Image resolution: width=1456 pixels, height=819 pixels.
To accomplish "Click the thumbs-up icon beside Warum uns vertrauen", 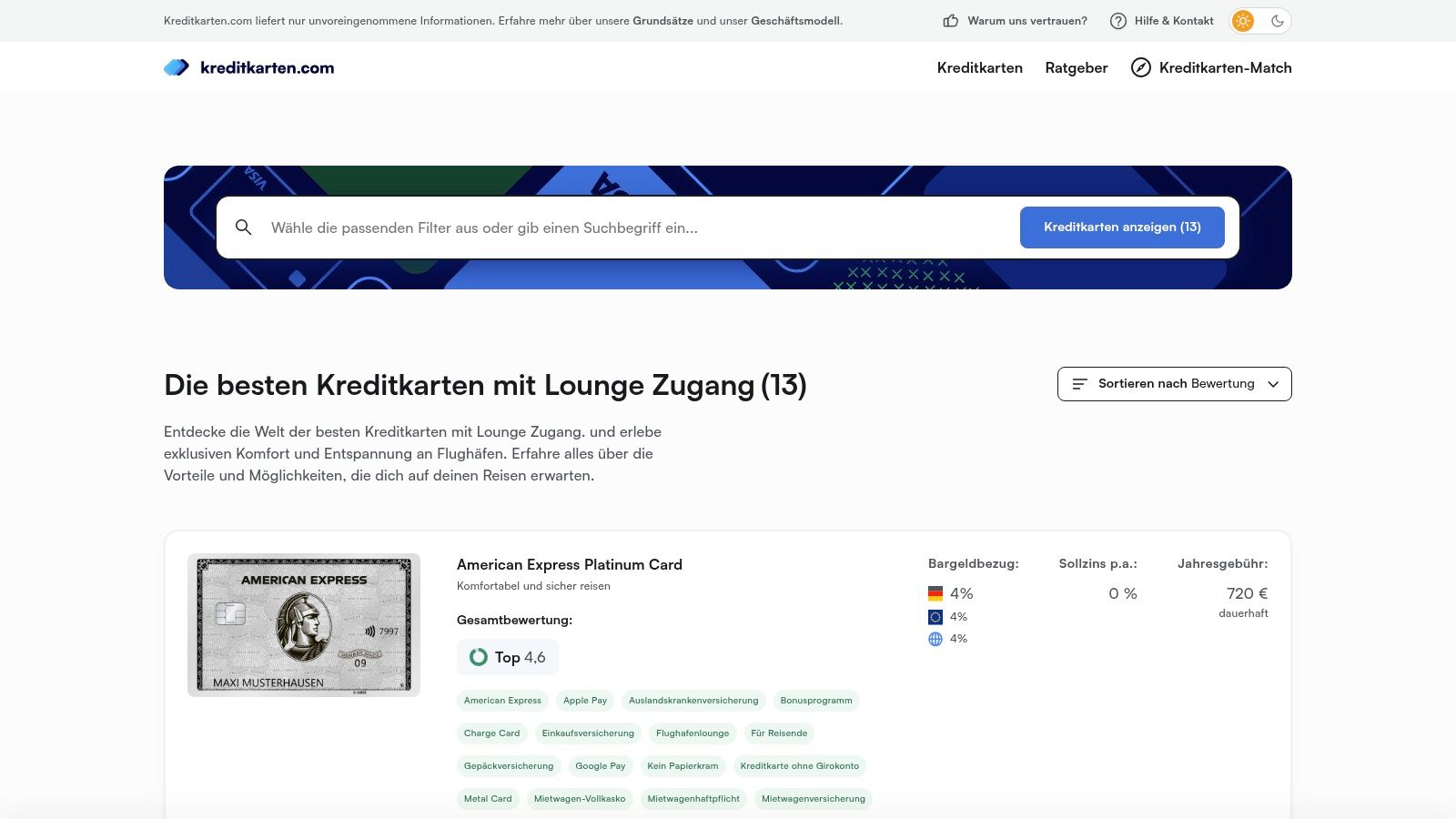I will (x=951, y=21).
